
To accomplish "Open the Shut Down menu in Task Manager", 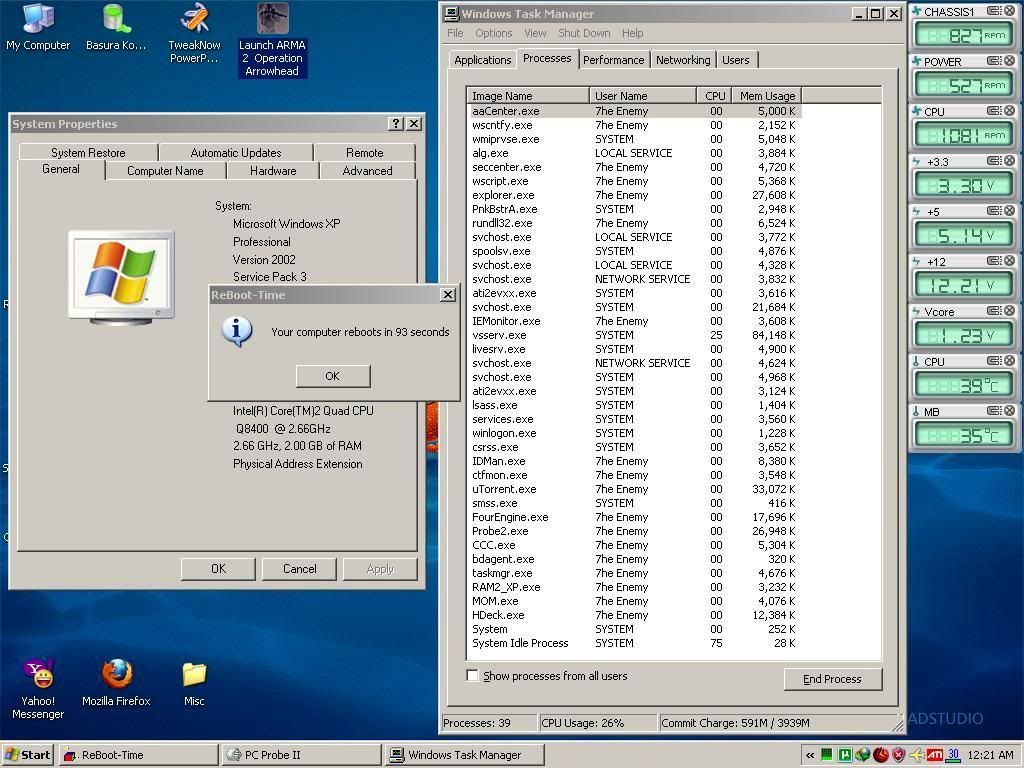I will 584,33.
